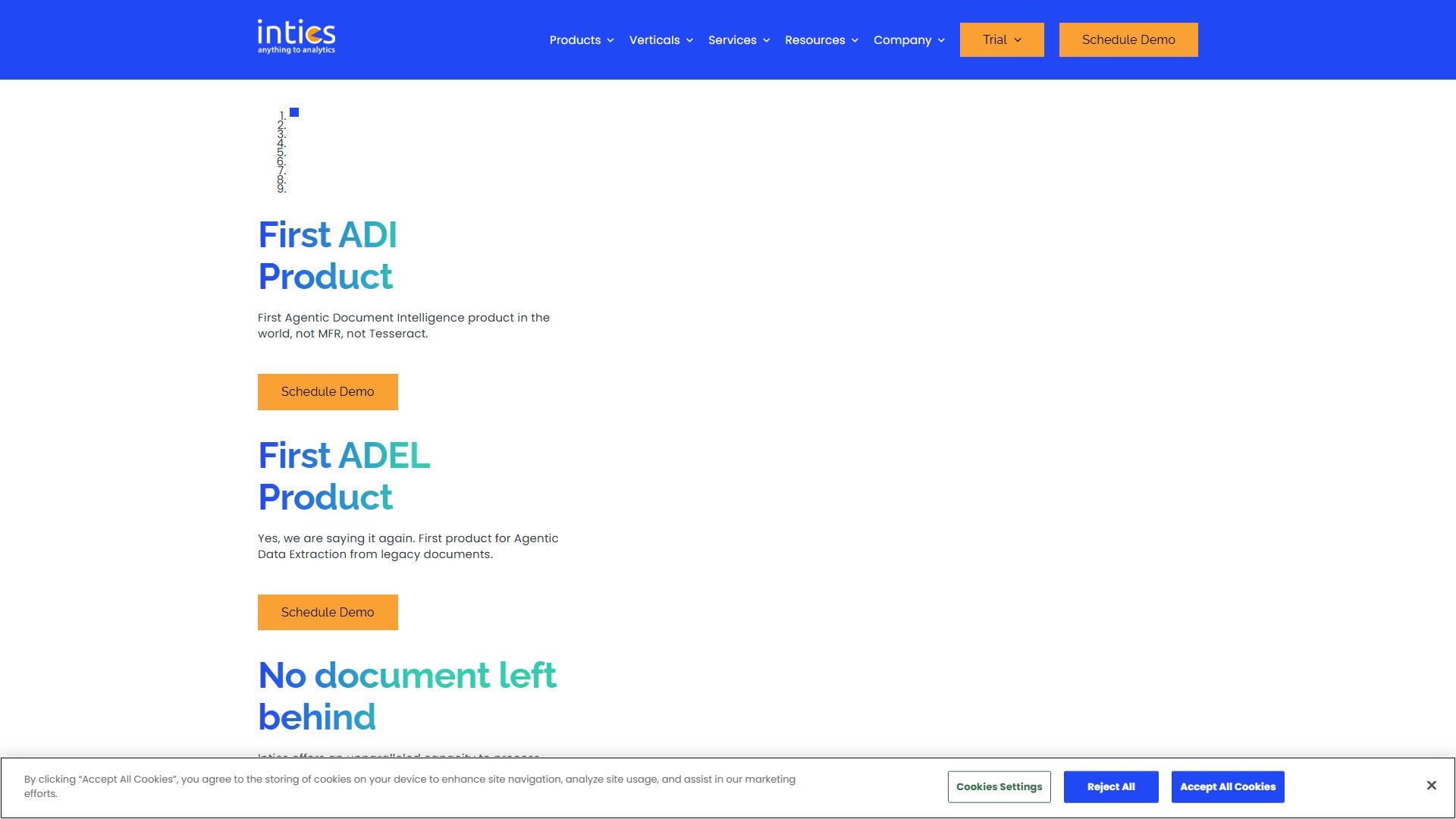
Task: Click the chevron arrow beside Company
Action: pyautogui.click(x=941, y=40)
